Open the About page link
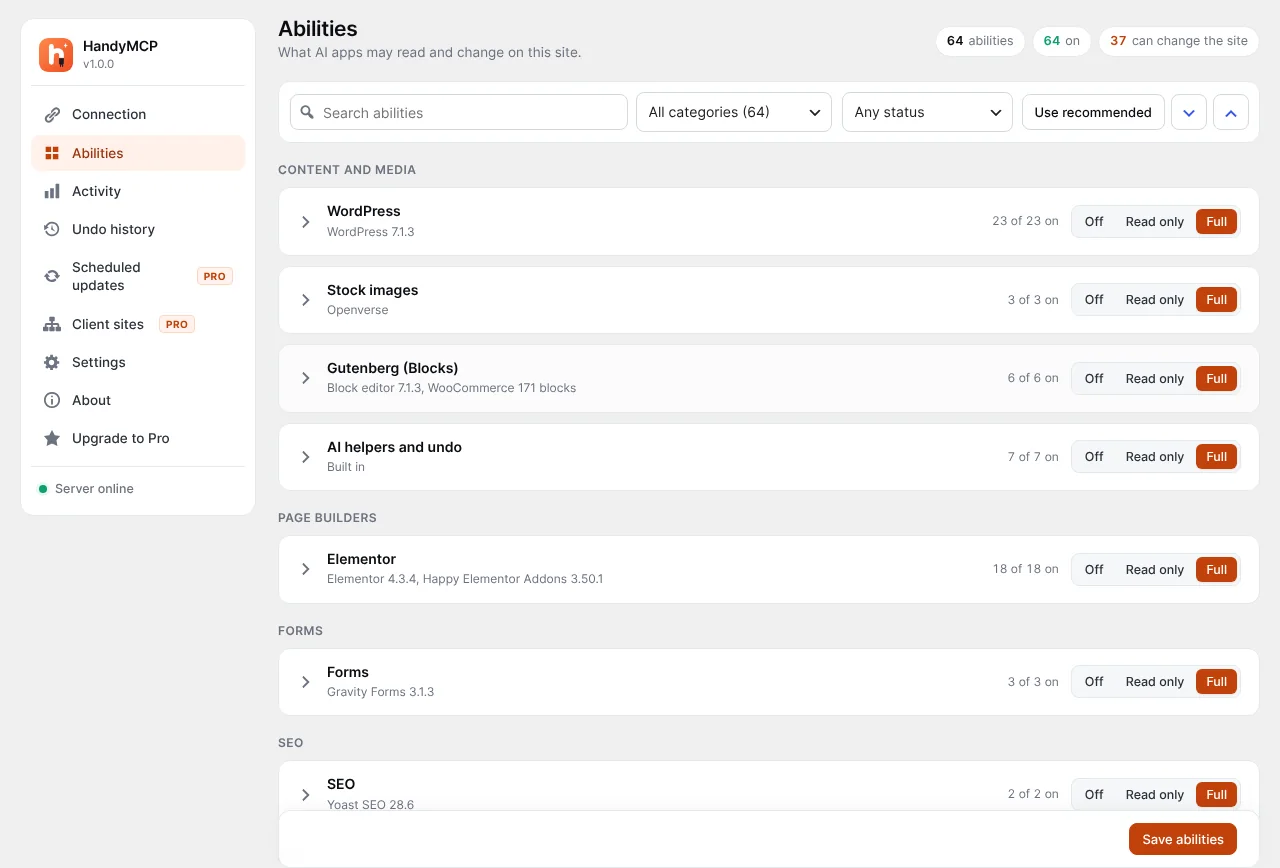 click(x=138, y=400)
